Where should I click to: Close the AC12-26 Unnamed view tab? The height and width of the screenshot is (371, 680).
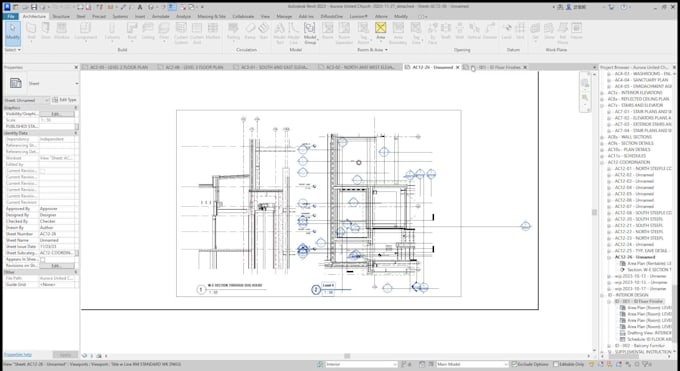tap(458, 67)
